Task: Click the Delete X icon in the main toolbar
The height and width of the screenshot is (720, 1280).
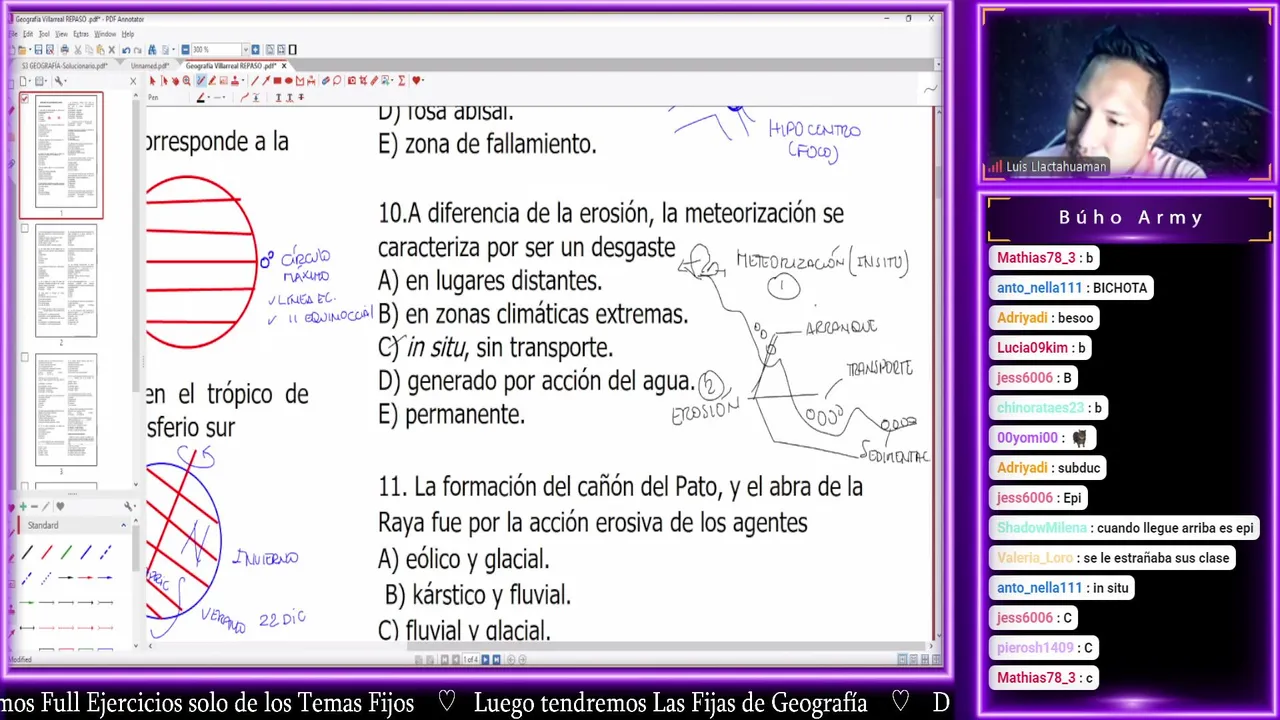Action: tap(112, 50)
